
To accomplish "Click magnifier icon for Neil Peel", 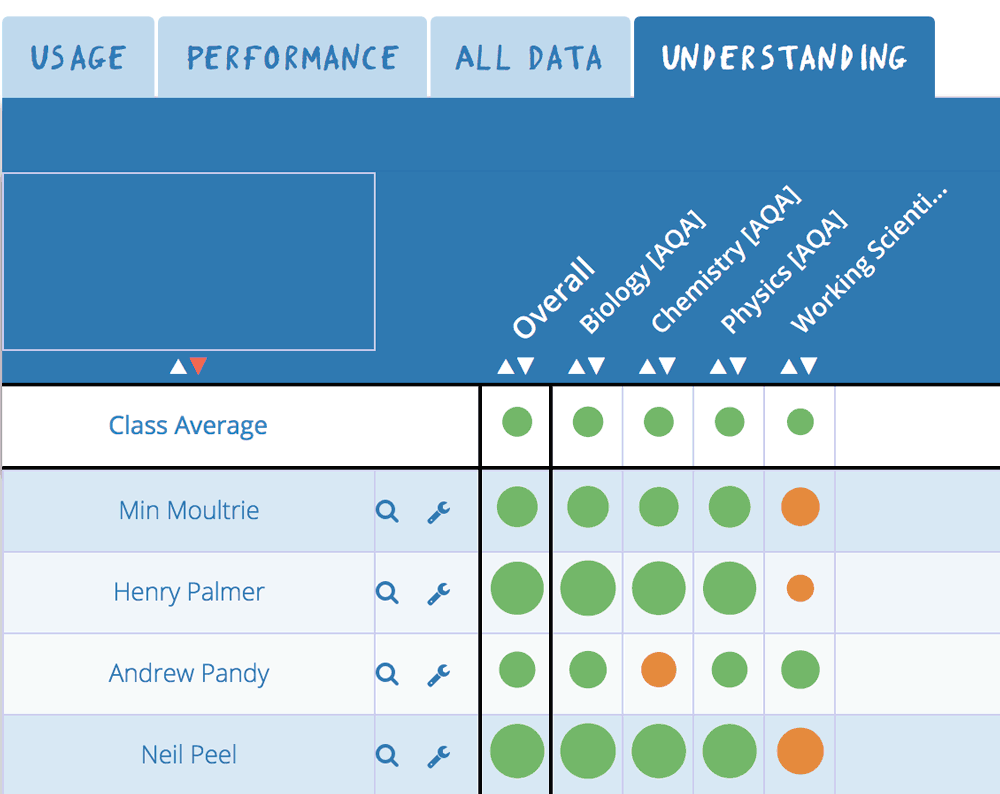I will click(x=387, y=755).
